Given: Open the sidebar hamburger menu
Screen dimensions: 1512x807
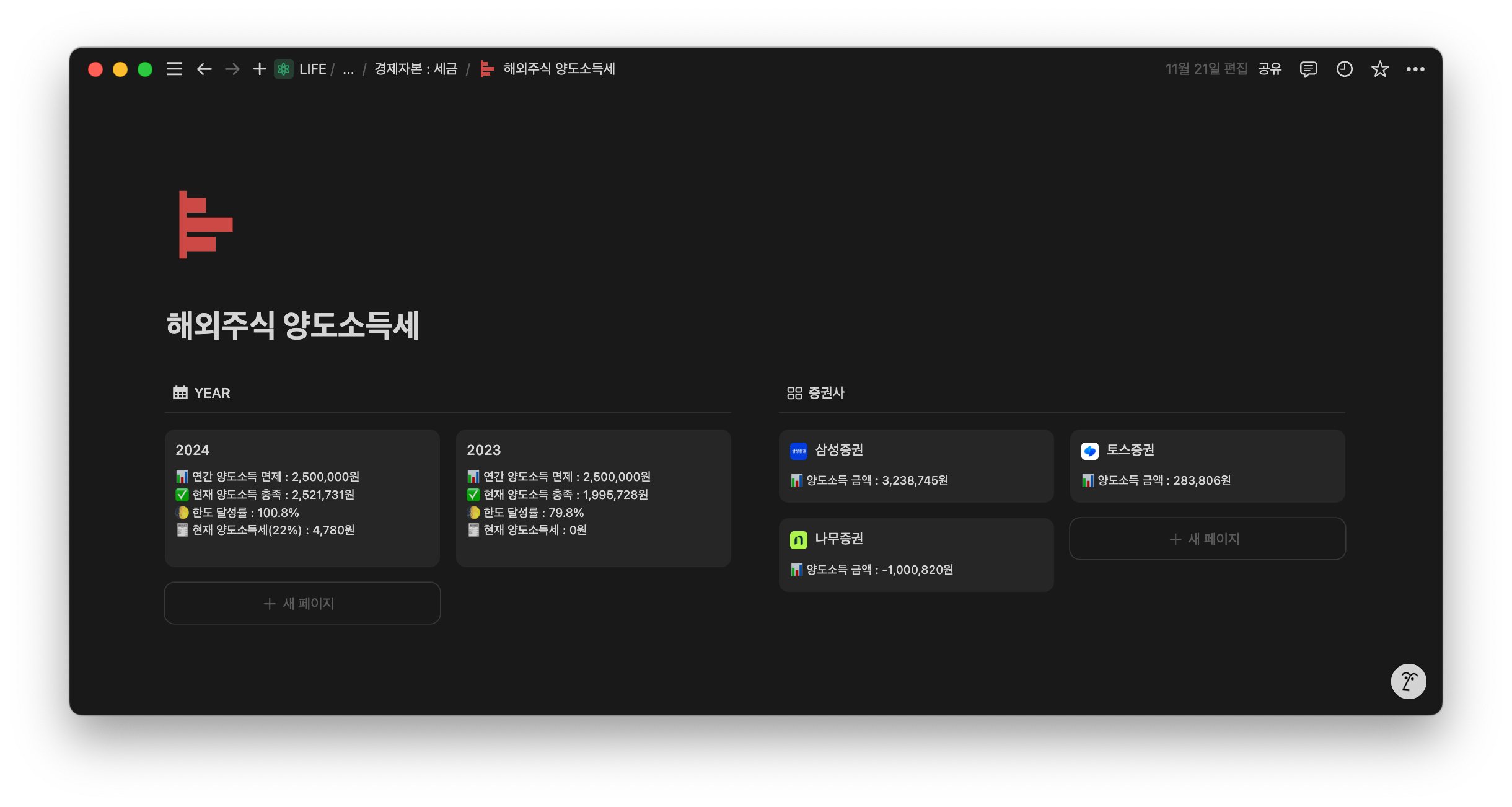Looking at the screenshot, I should click(174, 69).
